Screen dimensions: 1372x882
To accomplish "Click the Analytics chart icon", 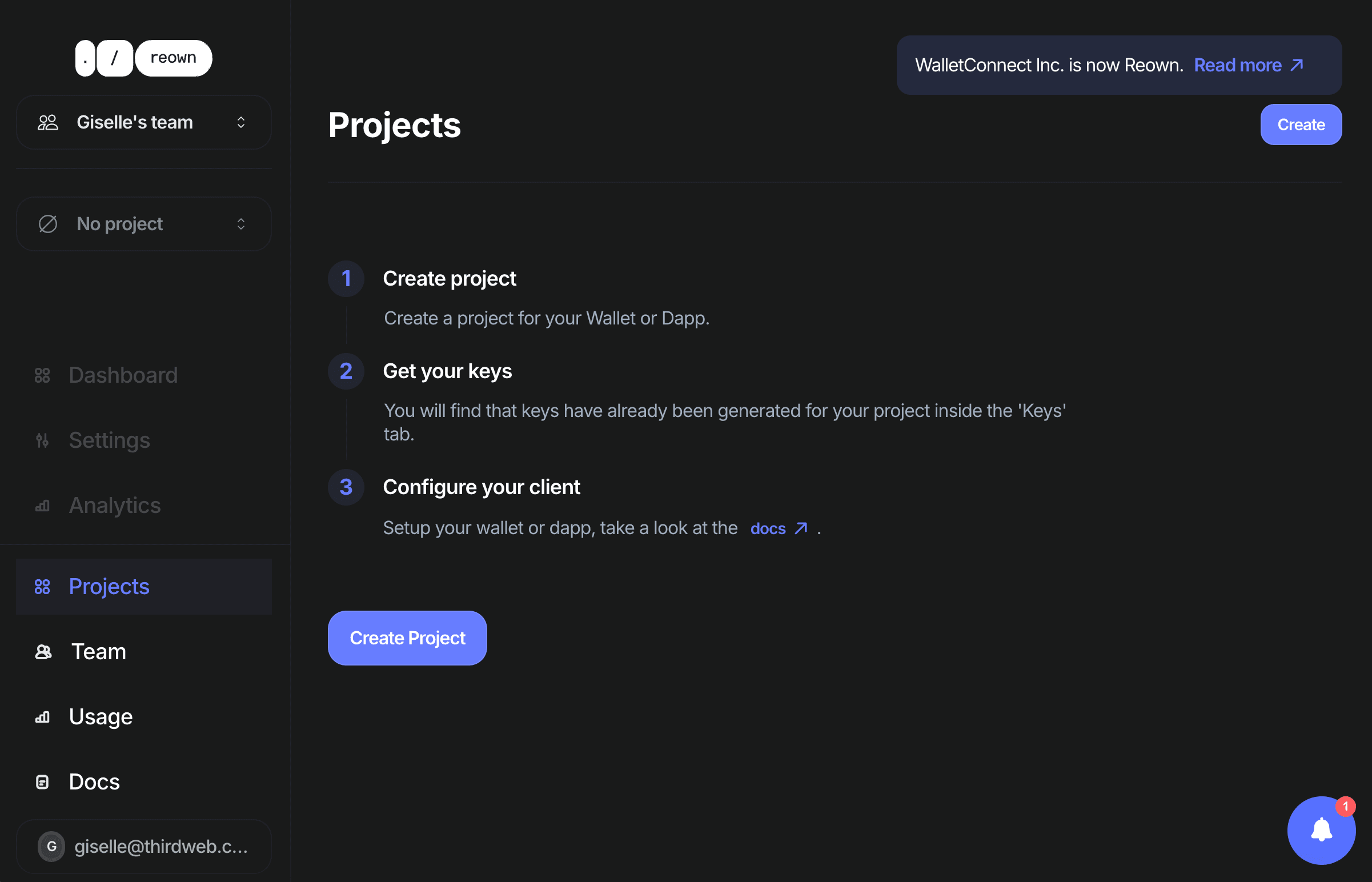I will (42, 506).
